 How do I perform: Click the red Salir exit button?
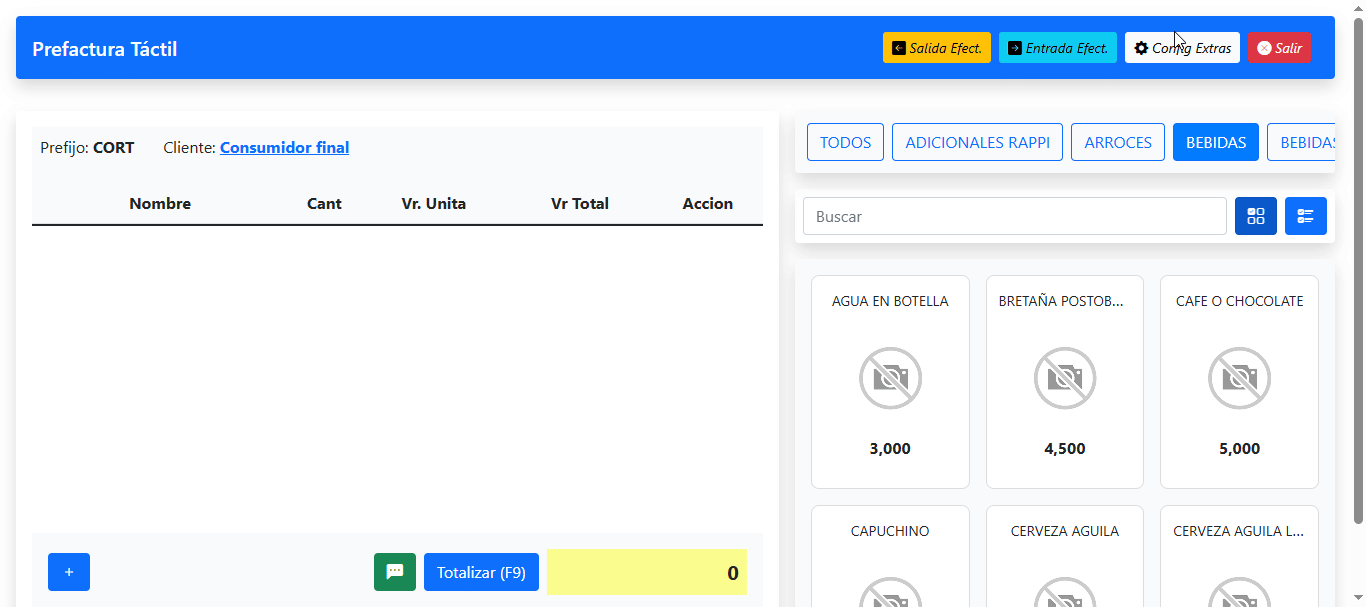1278,48
